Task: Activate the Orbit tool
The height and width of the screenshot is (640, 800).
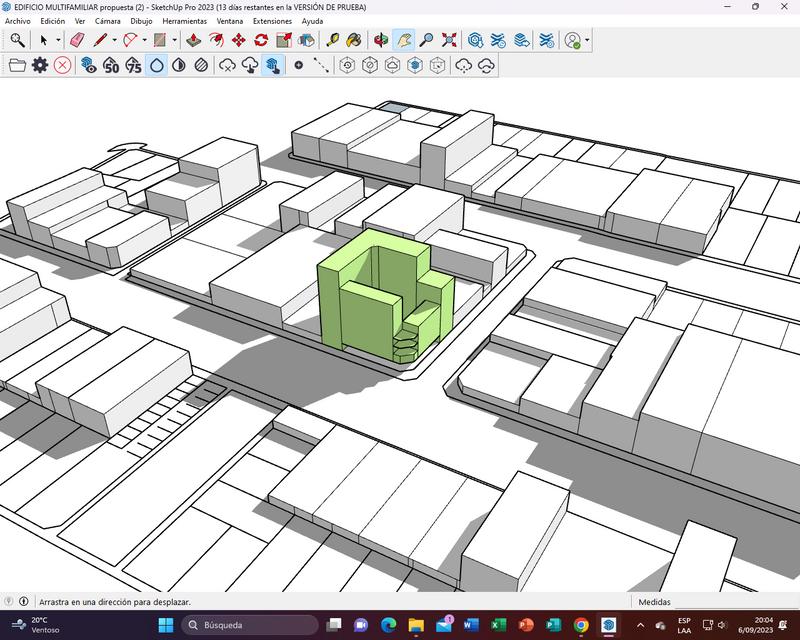Action: pos(381,40)
